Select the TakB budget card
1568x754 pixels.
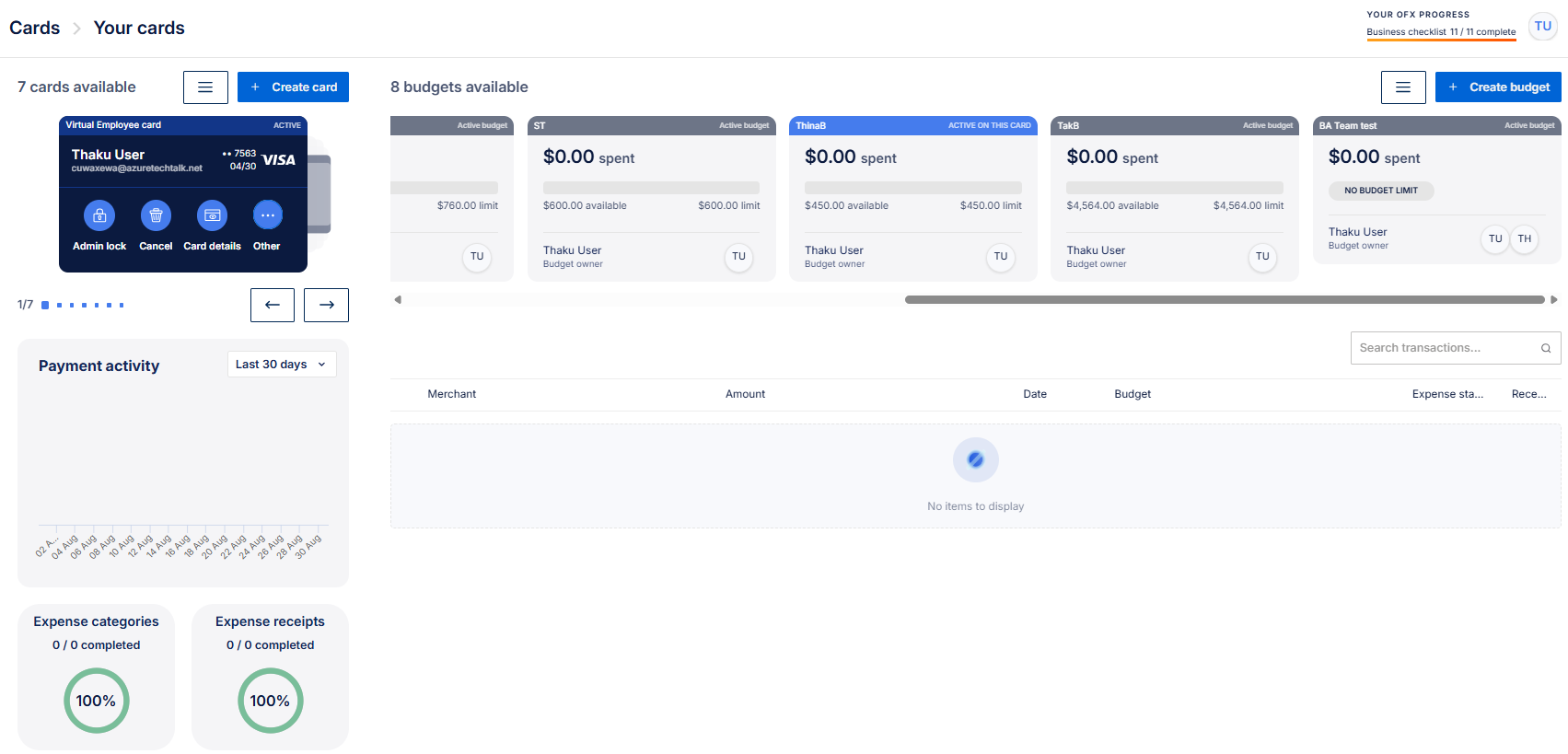click(x=1174, y=198)
